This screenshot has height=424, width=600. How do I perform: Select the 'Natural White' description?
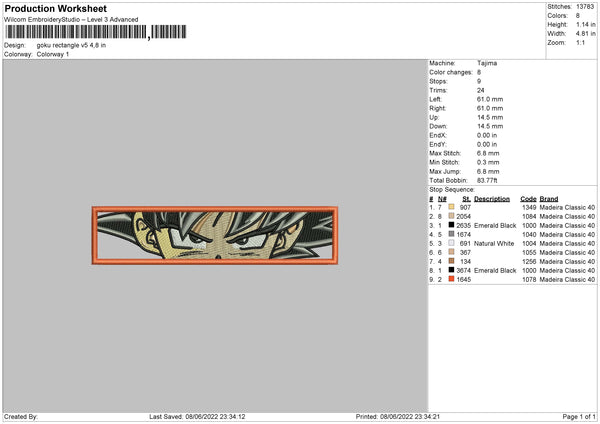click(494, 243)
